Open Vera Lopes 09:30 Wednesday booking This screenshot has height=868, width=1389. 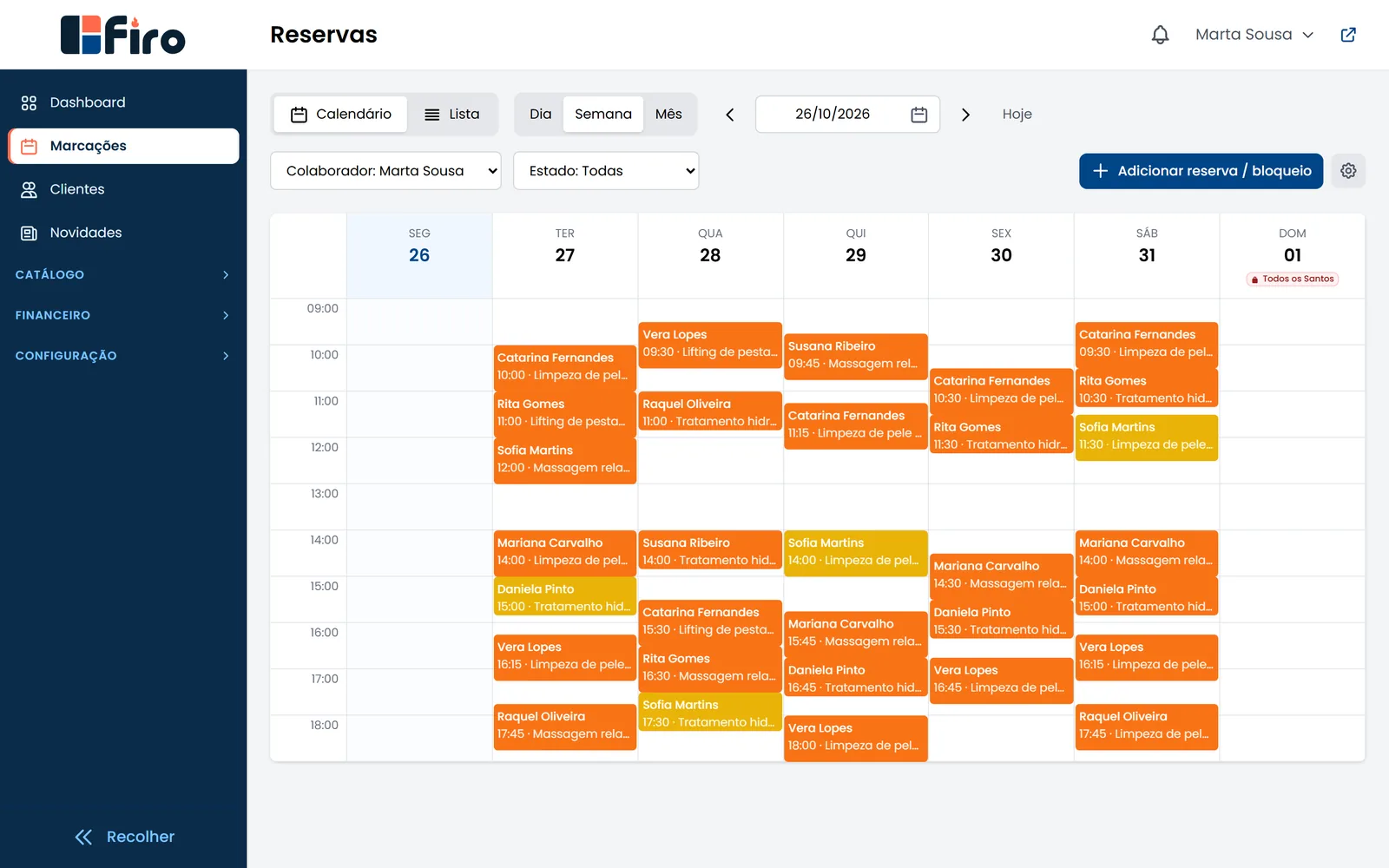710,345
